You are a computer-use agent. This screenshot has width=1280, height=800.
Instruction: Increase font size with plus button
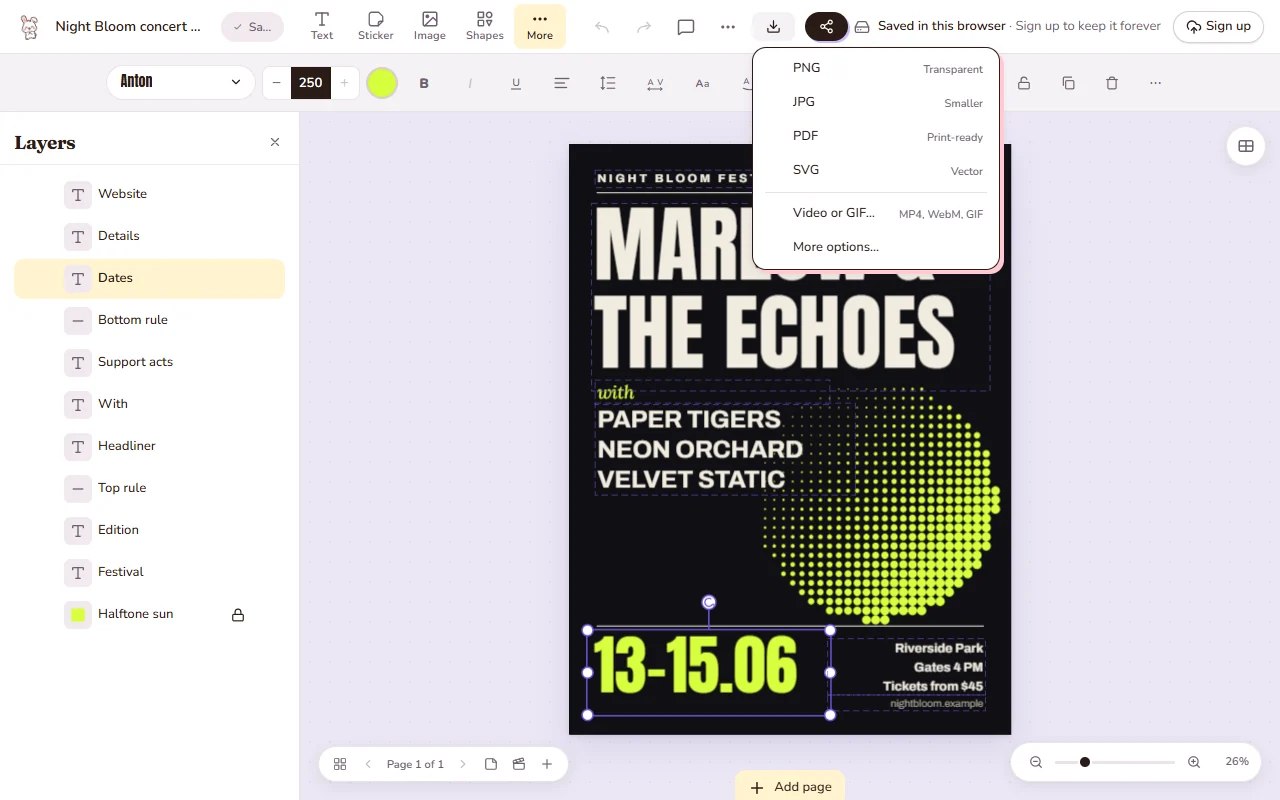click(x=344, y=83)
